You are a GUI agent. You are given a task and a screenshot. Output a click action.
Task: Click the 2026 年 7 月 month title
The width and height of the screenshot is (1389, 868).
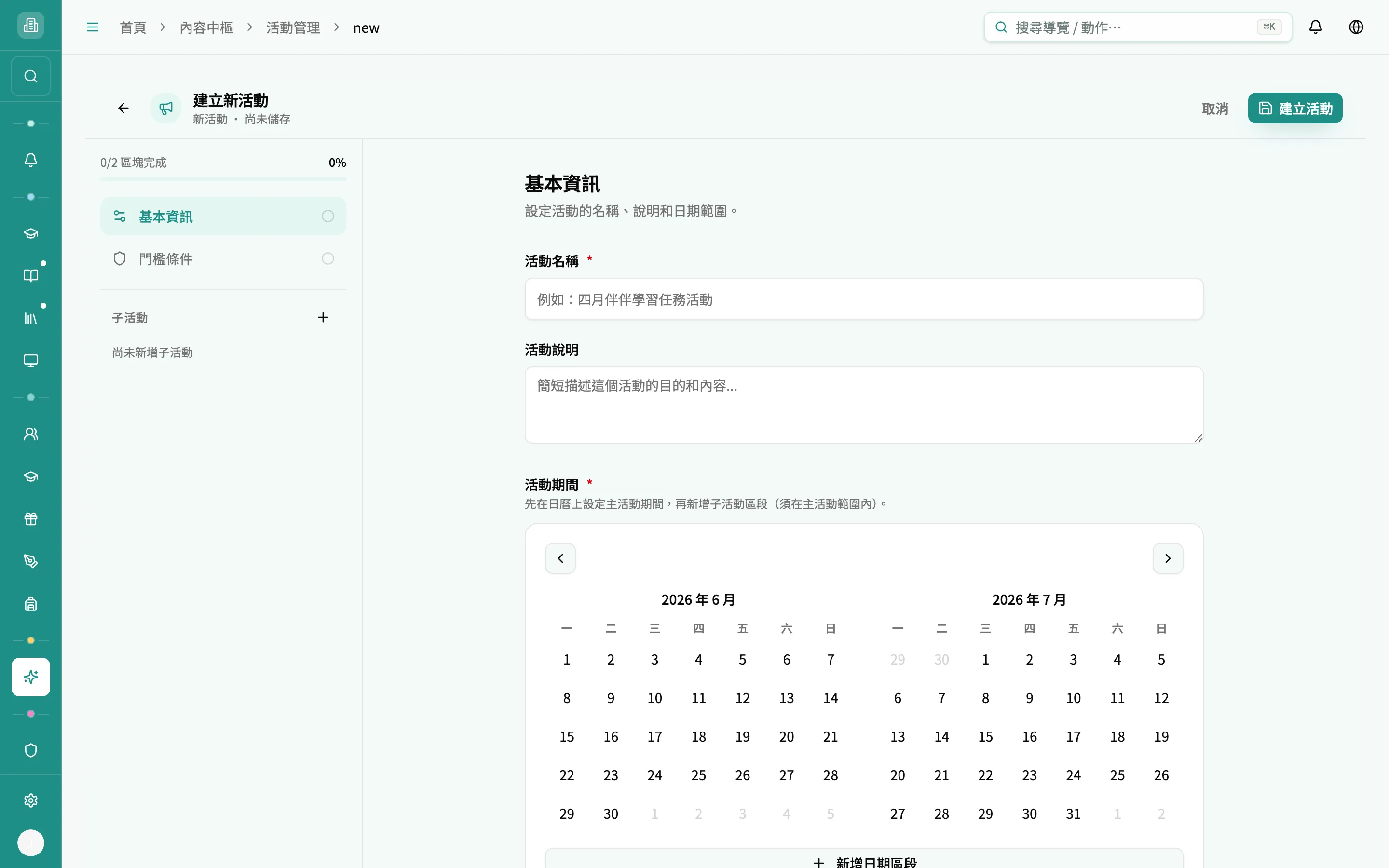pos(1029,600)
